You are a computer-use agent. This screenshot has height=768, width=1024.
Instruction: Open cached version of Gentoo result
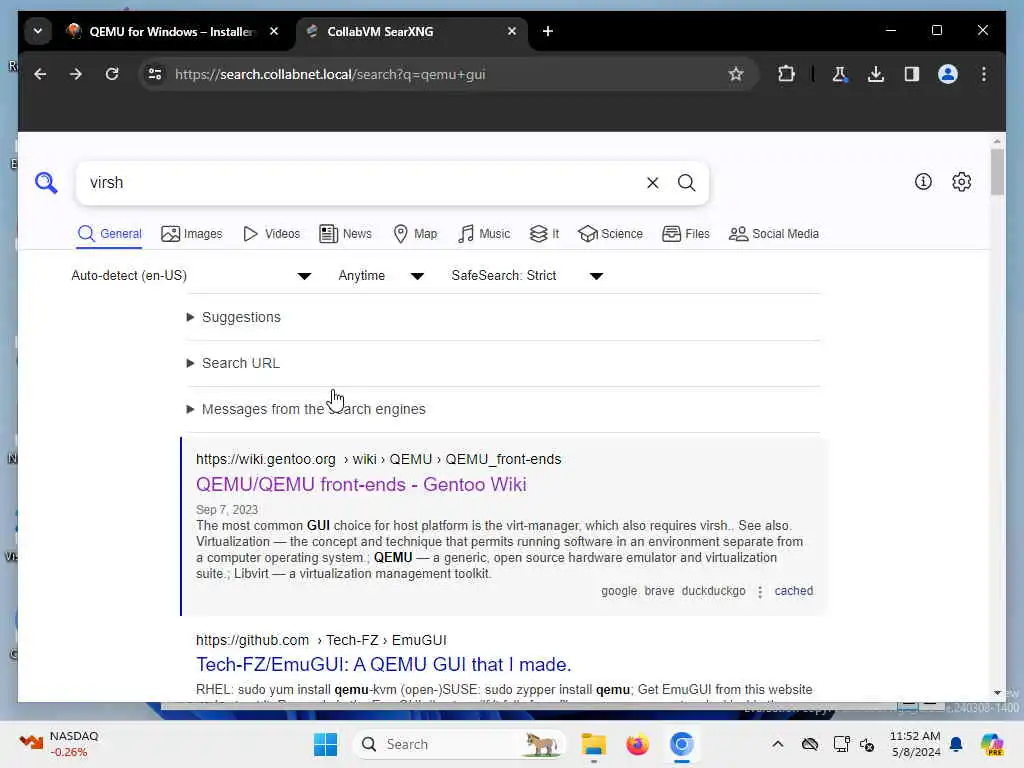click(x=793, y=591)
